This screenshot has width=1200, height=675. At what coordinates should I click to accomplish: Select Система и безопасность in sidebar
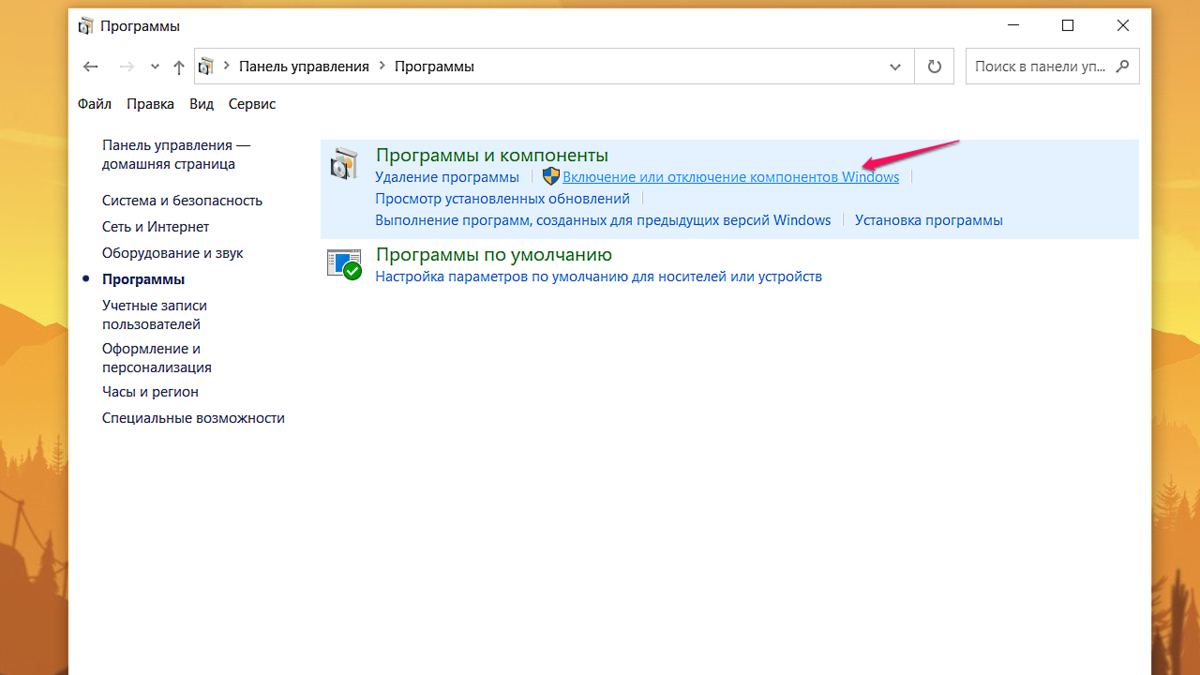(181, 200)
